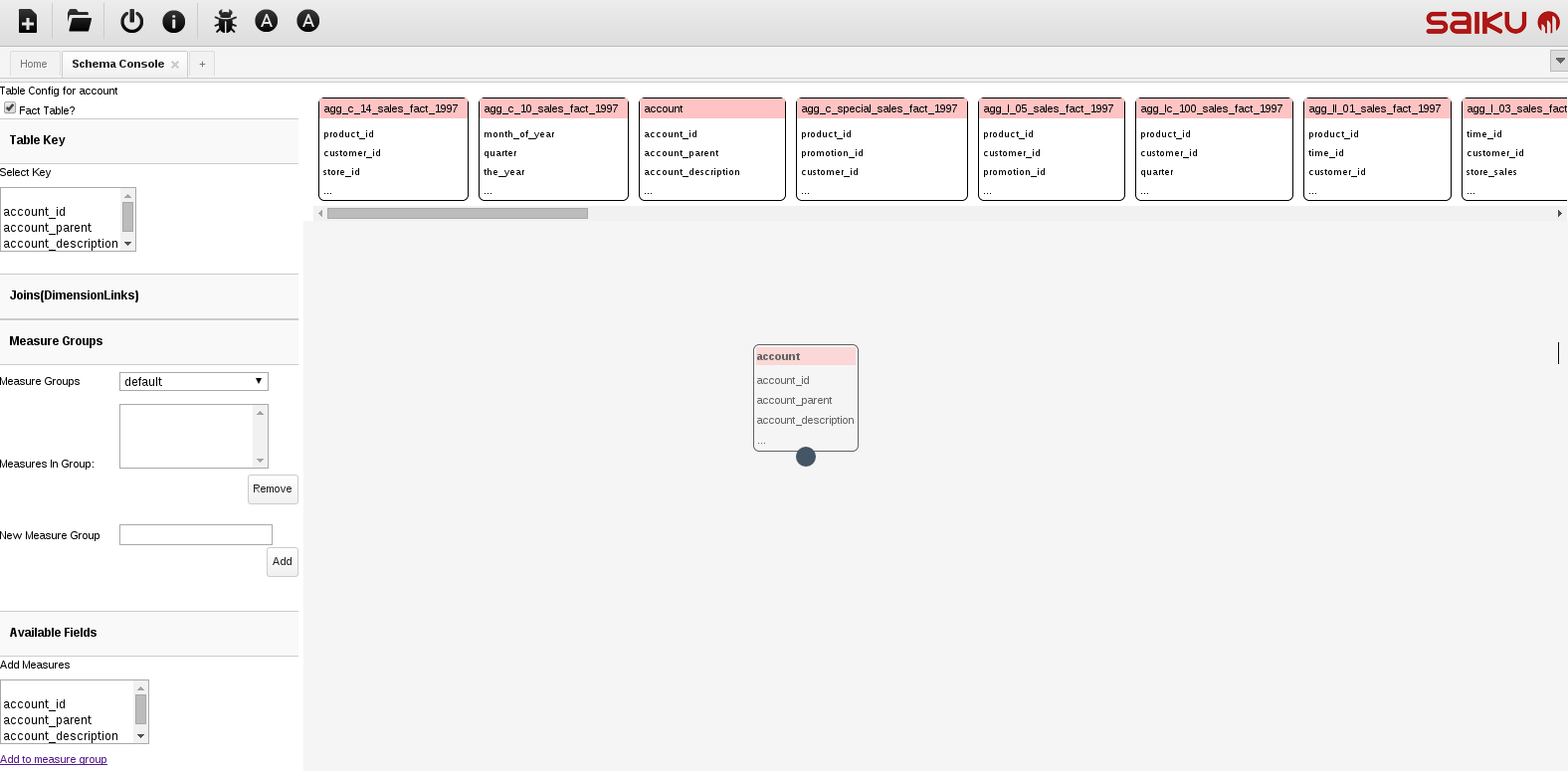
Task: Click account_id in the canvas node
Action: tap(783, 380)
